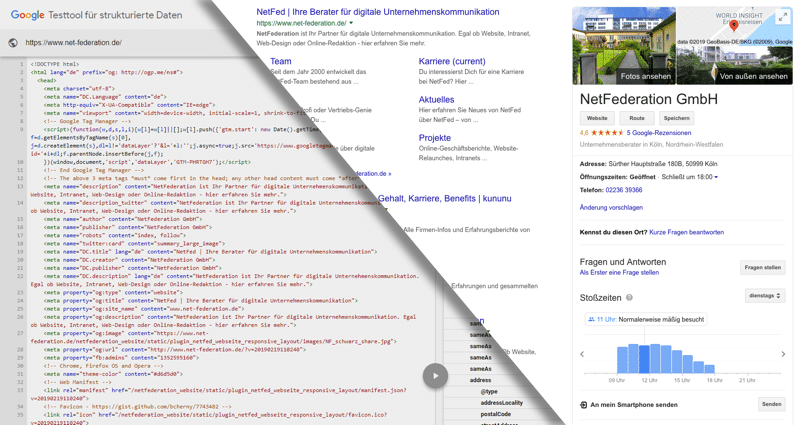Click the NetFederation GmbH heading
Image resolution: width=800 pixels, height=425 pixels.
pyautogui.click(x=648, y=99)
